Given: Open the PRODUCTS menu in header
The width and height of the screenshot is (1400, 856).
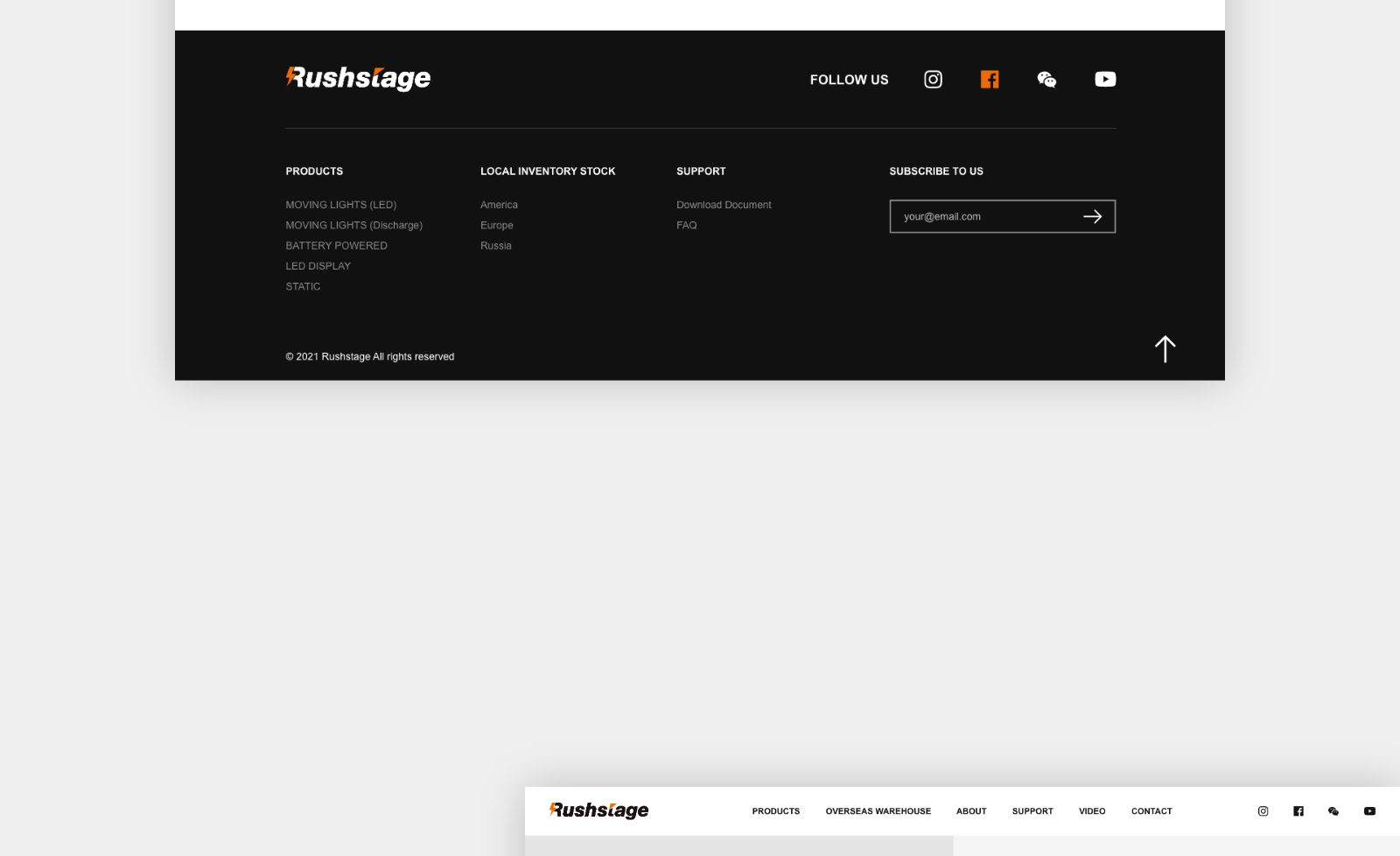Looking at the screenshot, I should [x=775, y=811].
